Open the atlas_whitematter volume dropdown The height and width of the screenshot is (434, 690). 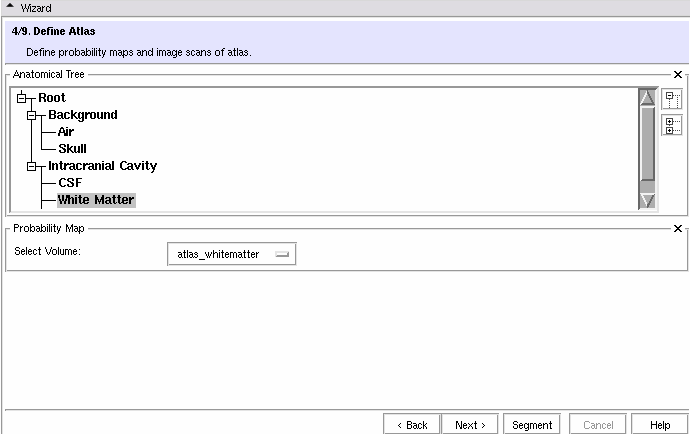coord(232,254)
